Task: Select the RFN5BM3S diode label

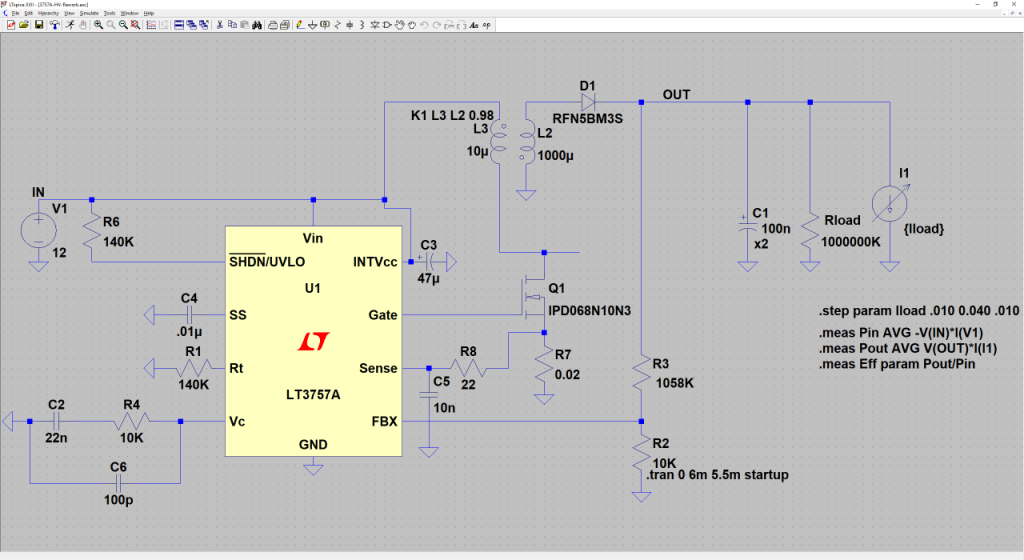Action: tap(588, 119)
